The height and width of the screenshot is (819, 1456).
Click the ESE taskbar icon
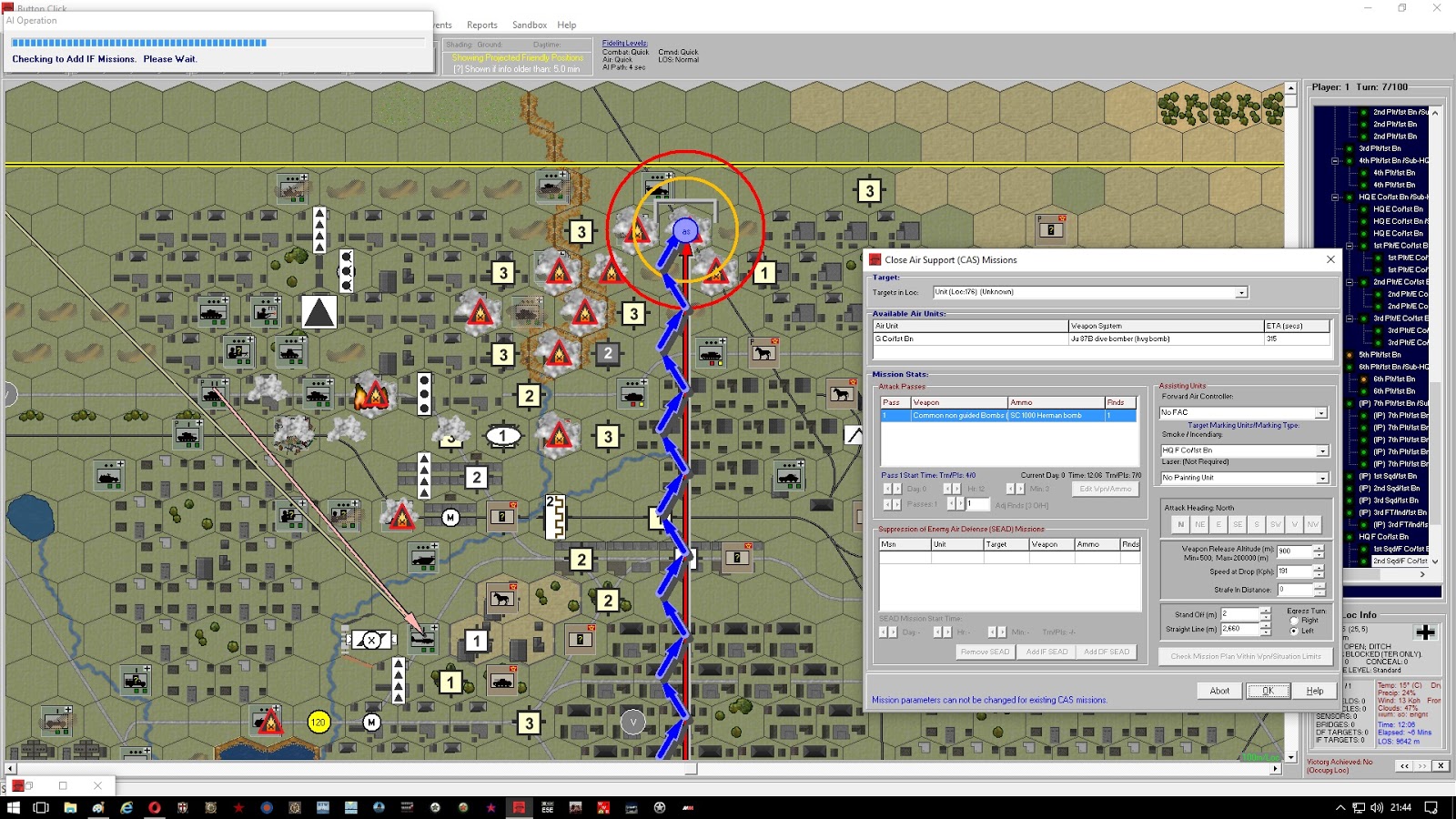click(x=547, y=807)
